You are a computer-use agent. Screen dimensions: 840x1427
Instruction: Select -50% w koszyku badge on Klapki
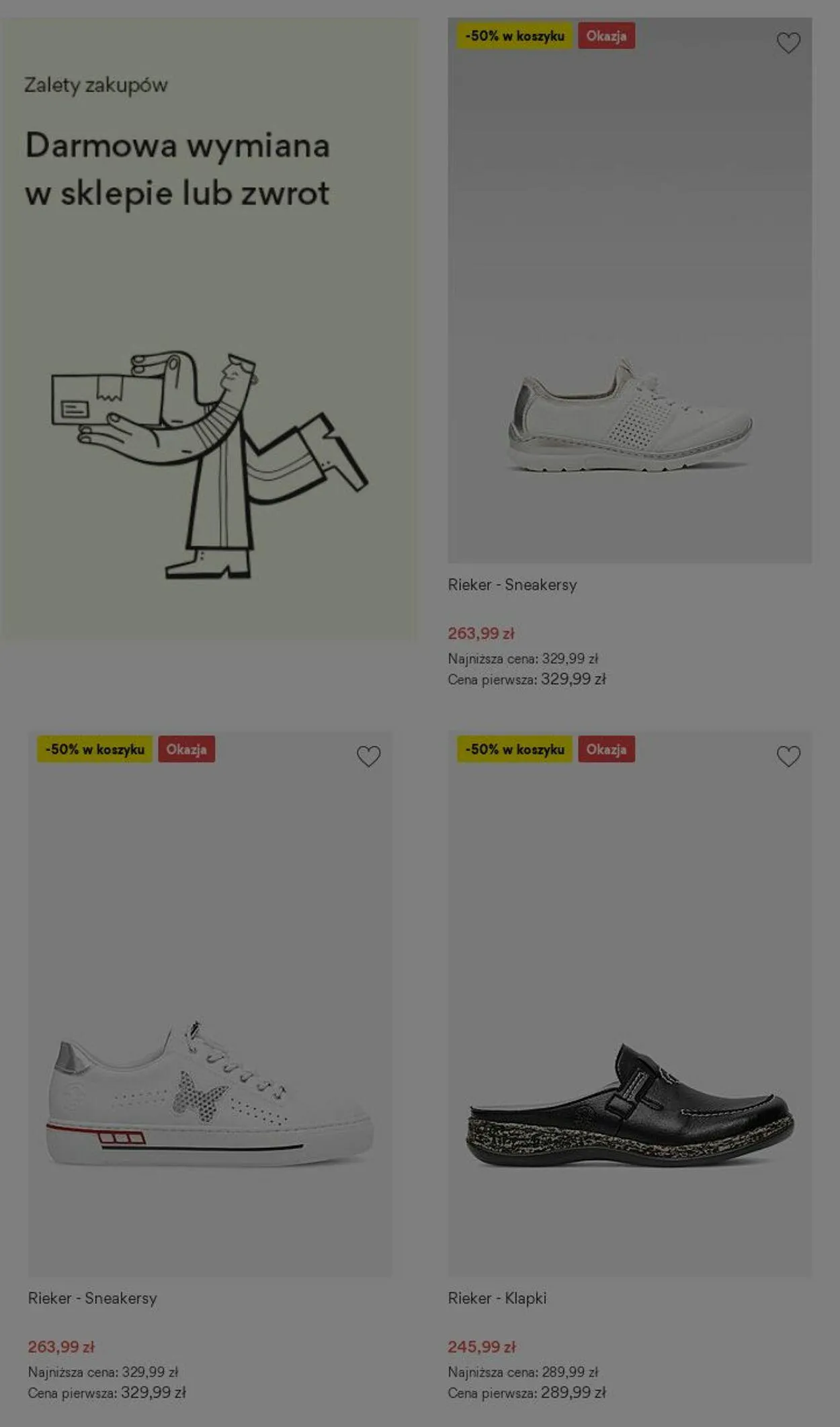[515, 749]
